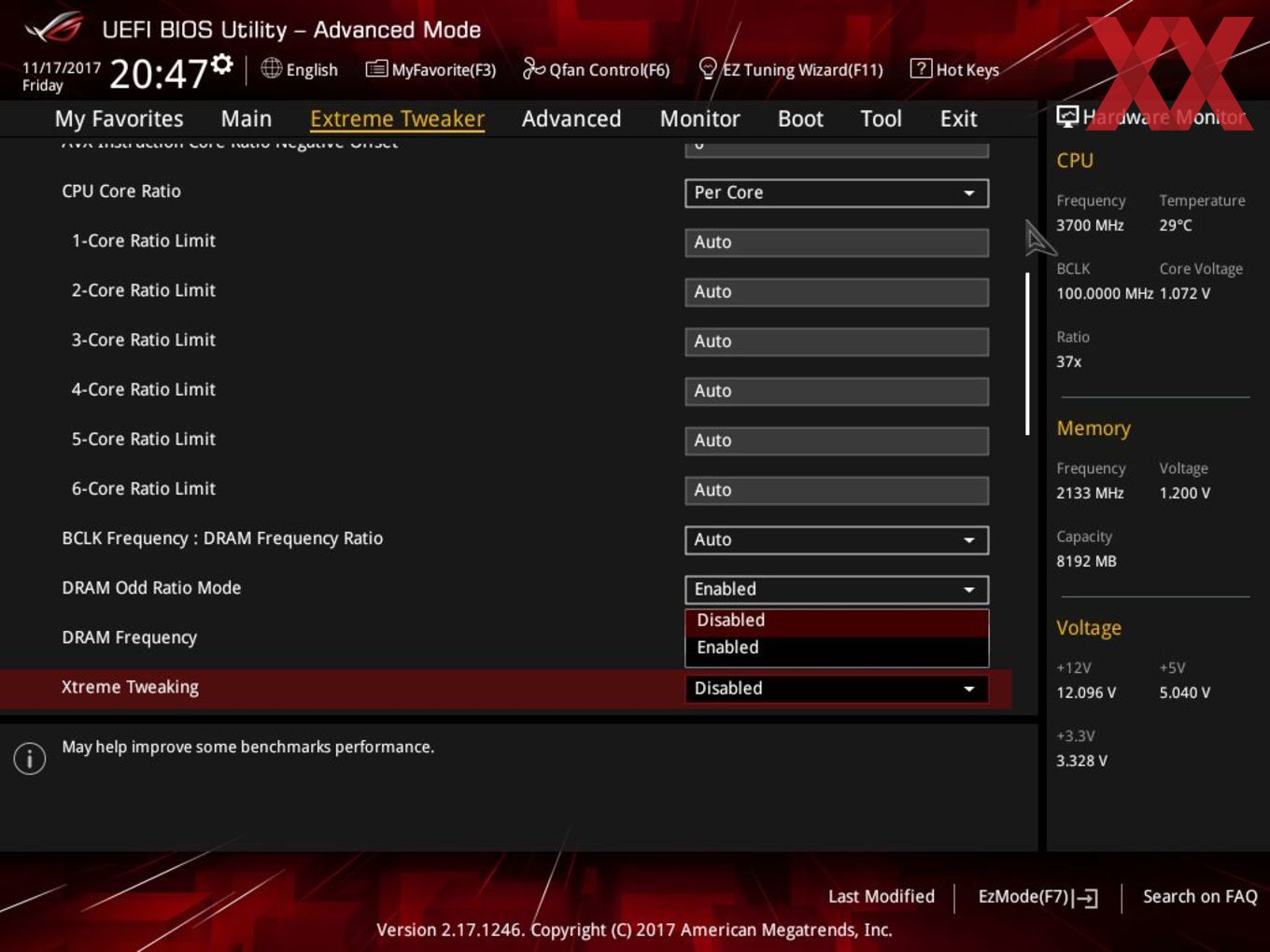
Task: Click the 3.328 V reading
Action: click(1081, 761)
